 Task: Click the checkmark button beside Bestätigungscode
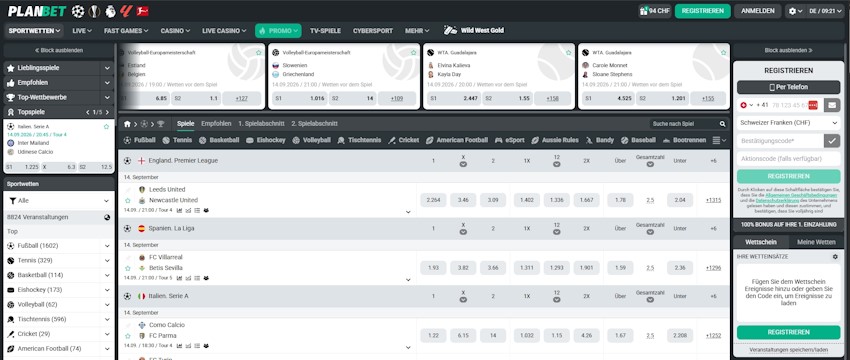(832, 140)
